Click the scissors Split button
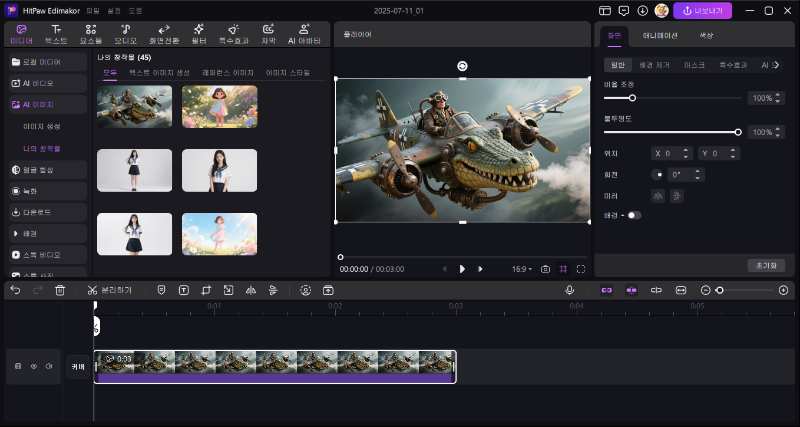Image resolution: width=800 pixels, height=427 pixels. tap(109, 290)
